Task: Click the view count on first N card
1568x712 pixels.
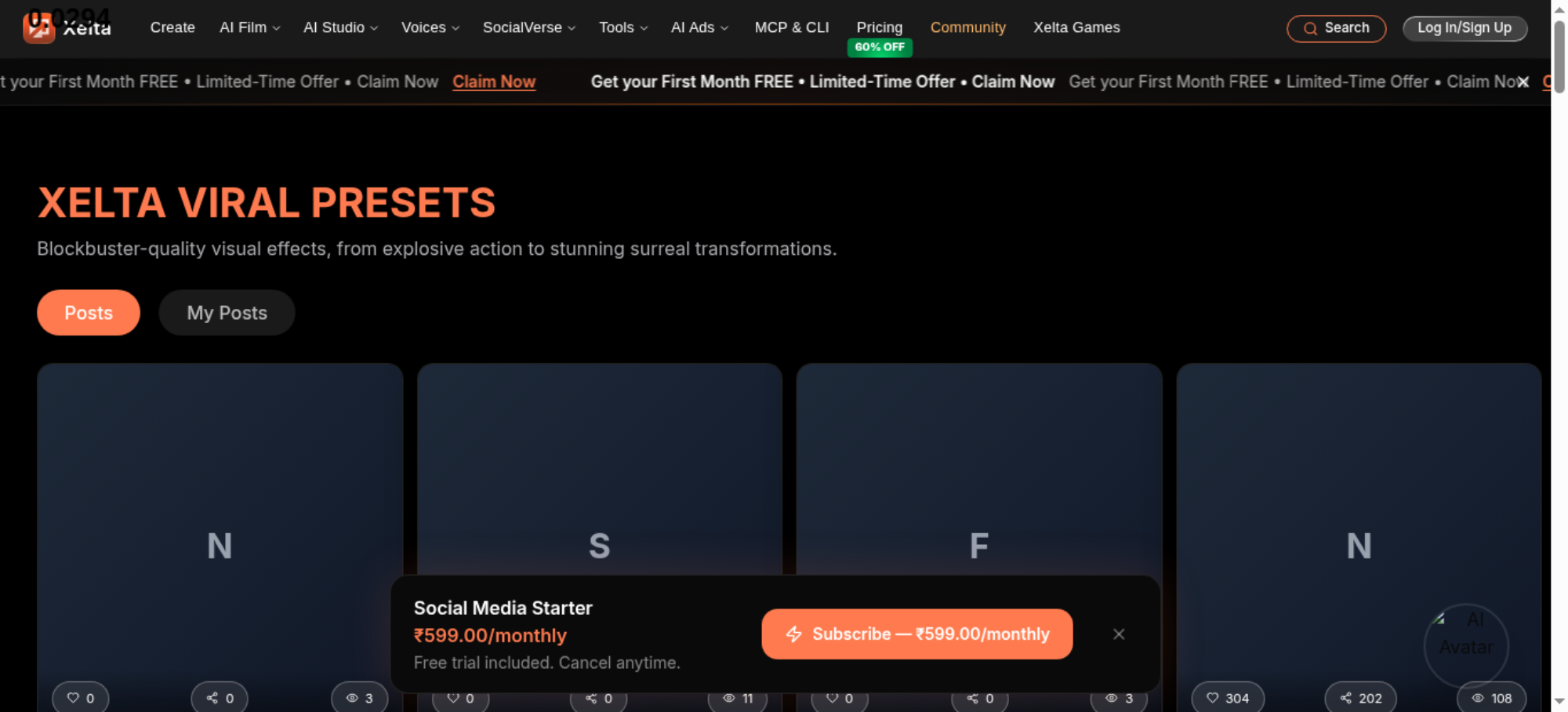Action: click(360, 698)
